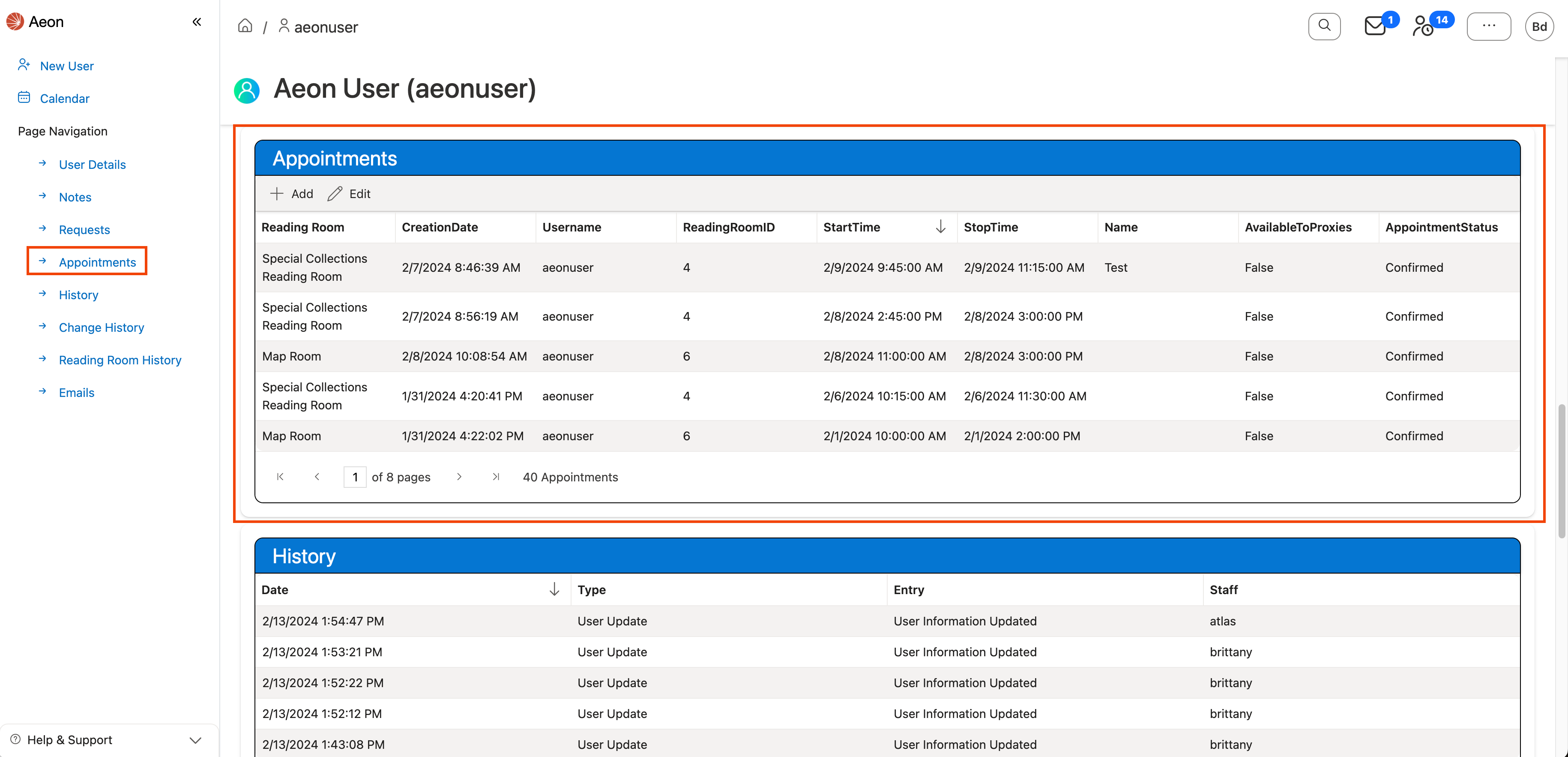Jump to last page of appointments

[x=496, y=477]
